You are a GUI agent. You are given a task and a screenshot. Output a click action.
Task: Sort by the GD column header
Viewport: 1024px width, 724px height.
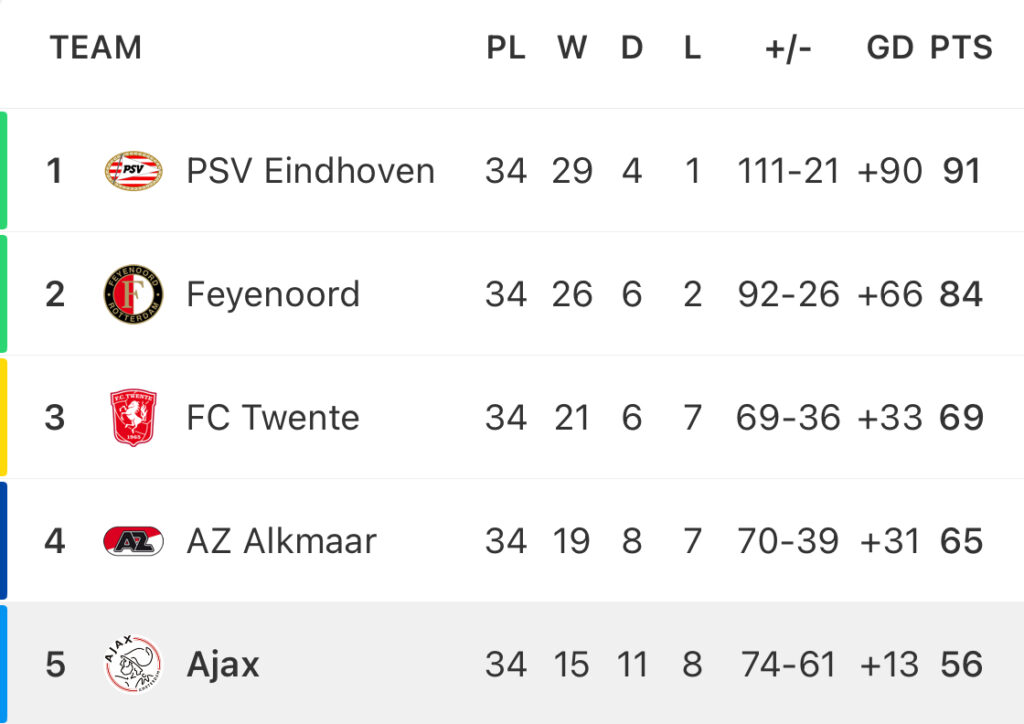[x=889, y=48]
